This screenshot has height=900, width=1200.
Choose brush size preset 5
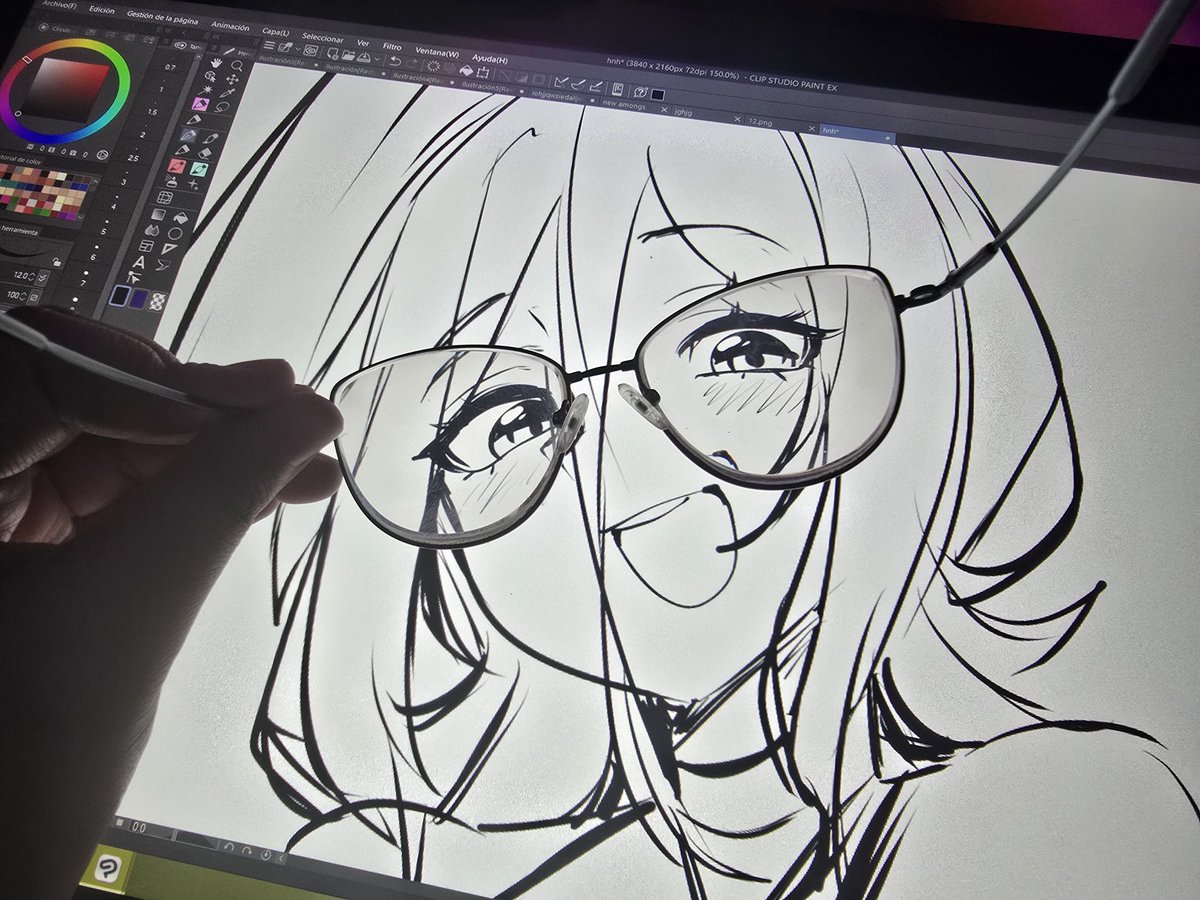pyautogui.click(x=103, y=232)
